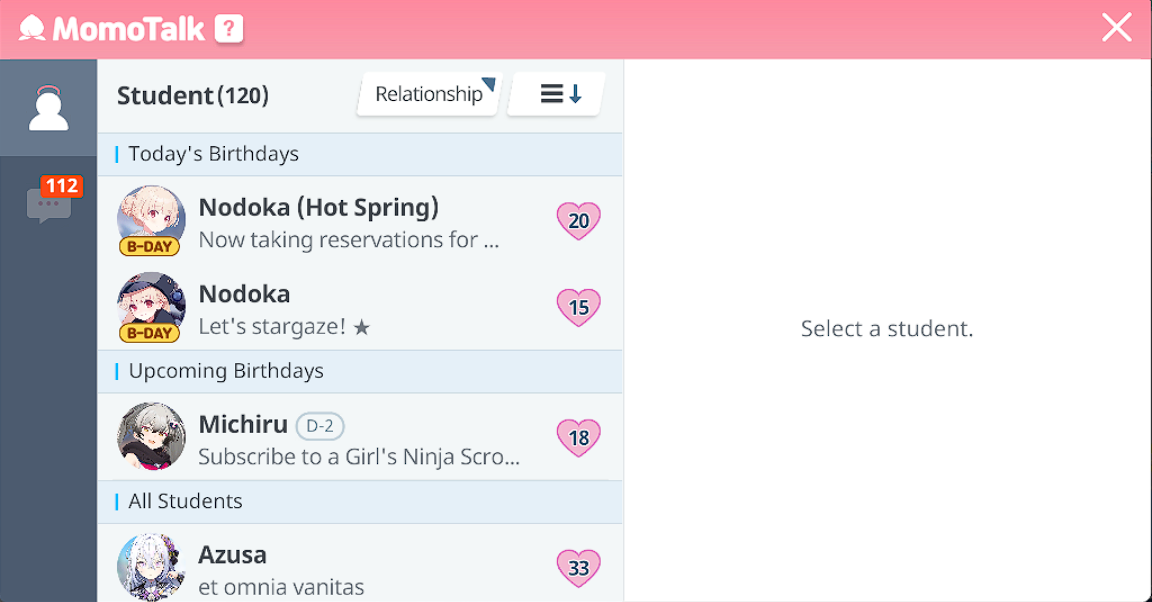Open the MomoTalk help question mark icon
This screenshot has height=602, width=1152.
228,29
